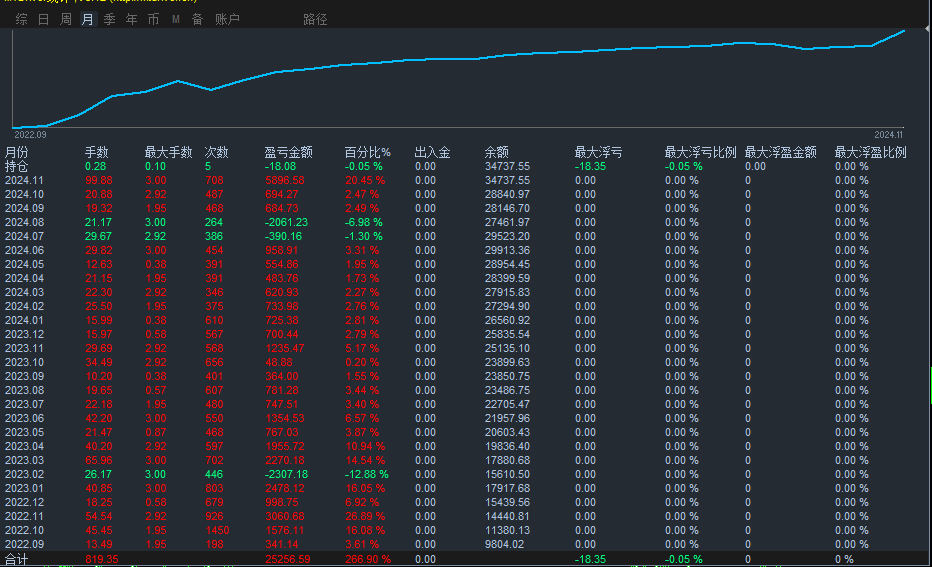Viewport: 932px width, 567px height.
Task: Click the 2022.09 chart axis label
Action: point(30,135)
